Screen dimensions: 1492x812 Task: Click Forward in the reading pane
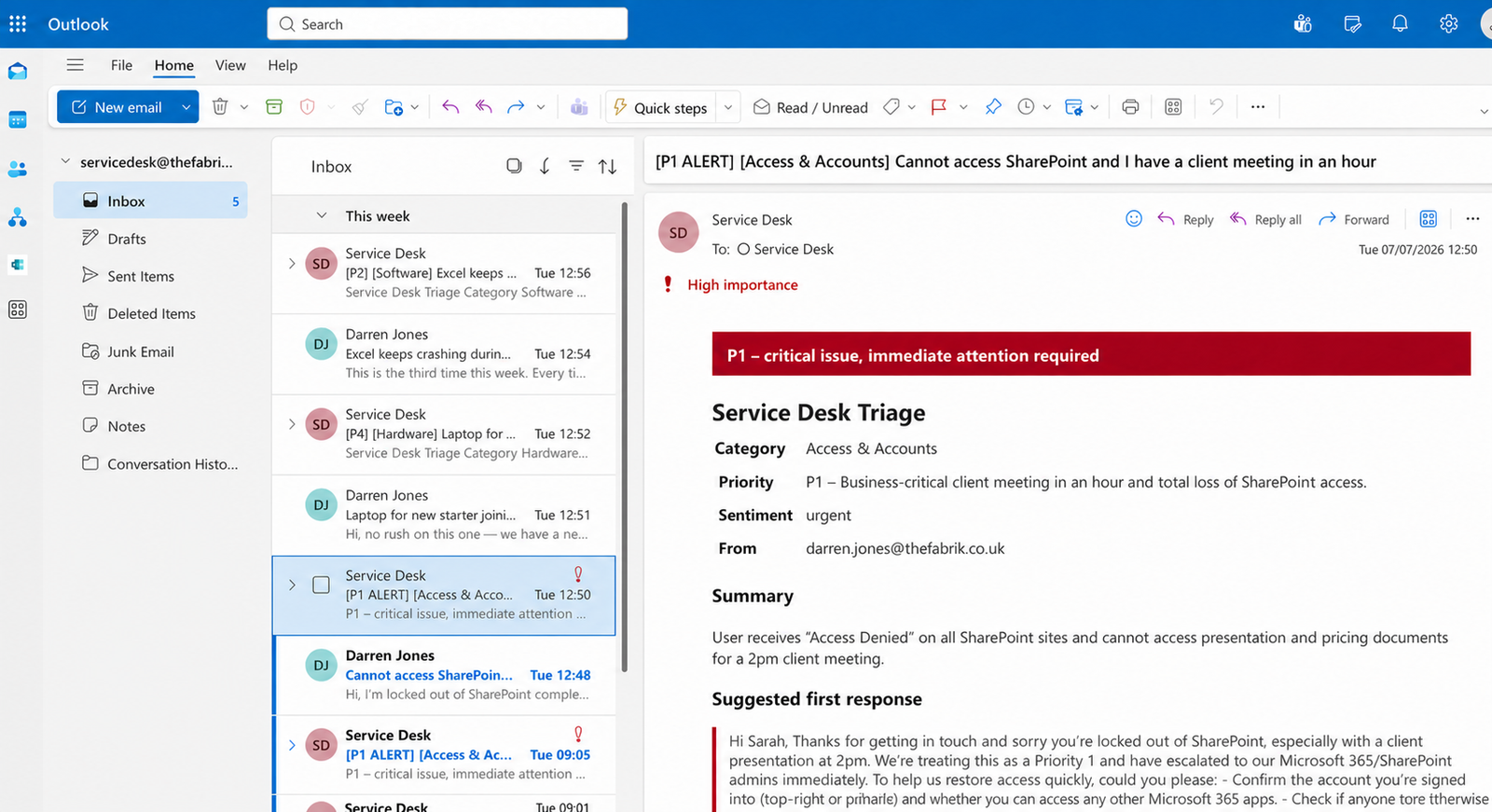point(1354,219)
